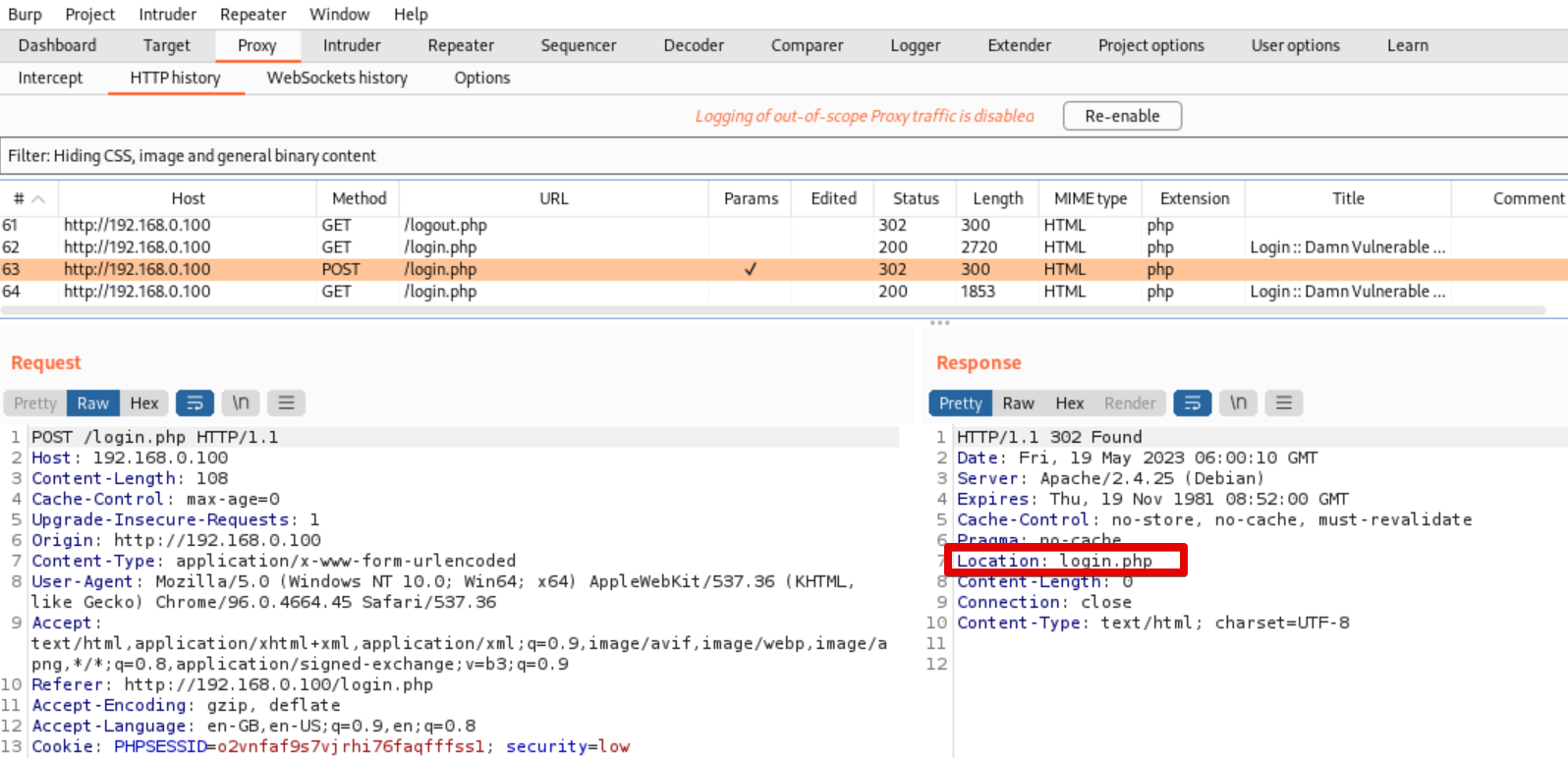Image resolution: width=1568 pixels, height=758 pixels.
Task: Sort history by # column arrow
Action: click(38, 198)
